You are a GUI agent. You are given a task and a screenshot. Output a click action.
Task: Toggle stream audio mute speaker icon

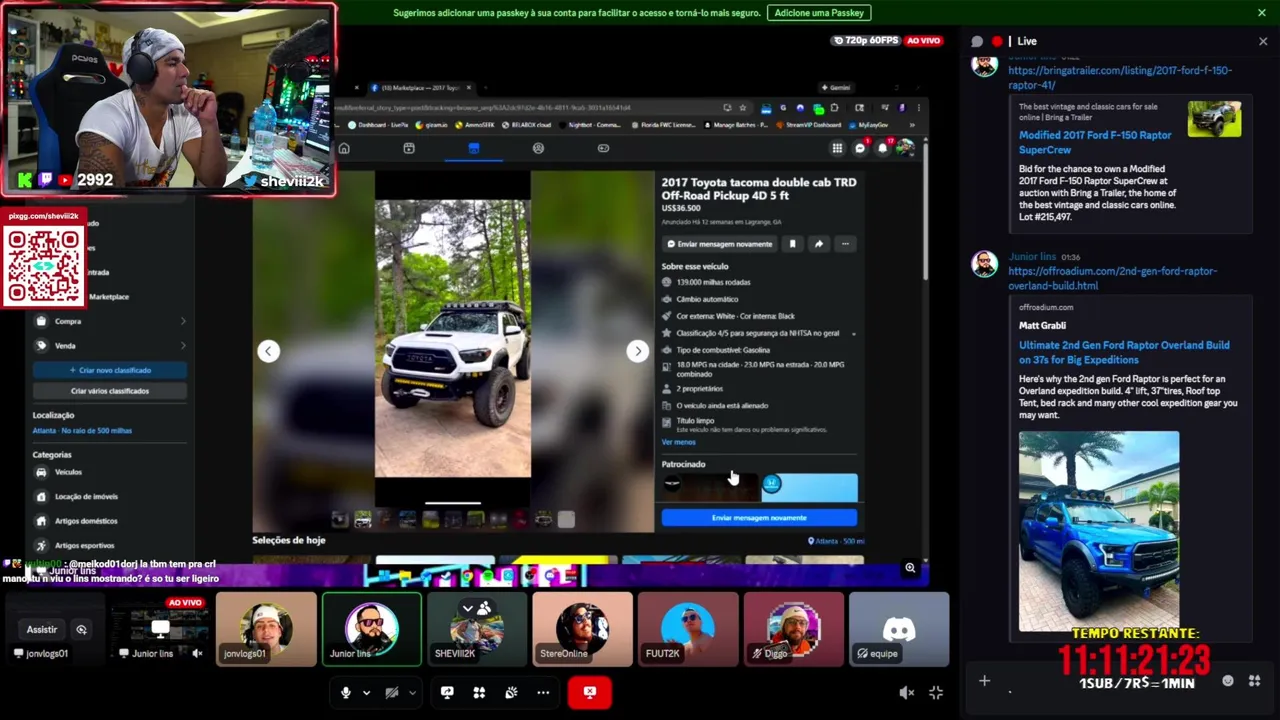point(906,692)
